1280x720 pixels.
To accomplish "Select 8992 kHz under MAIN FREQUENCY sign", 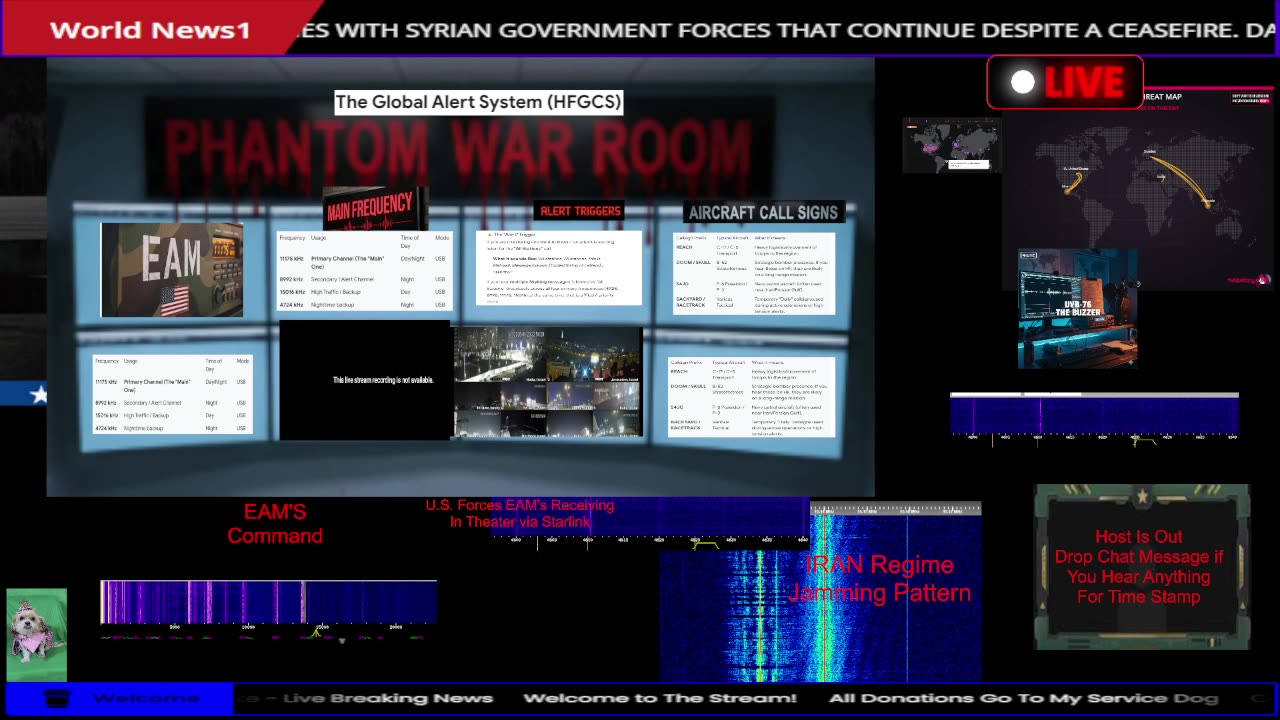I will (291, 279).
